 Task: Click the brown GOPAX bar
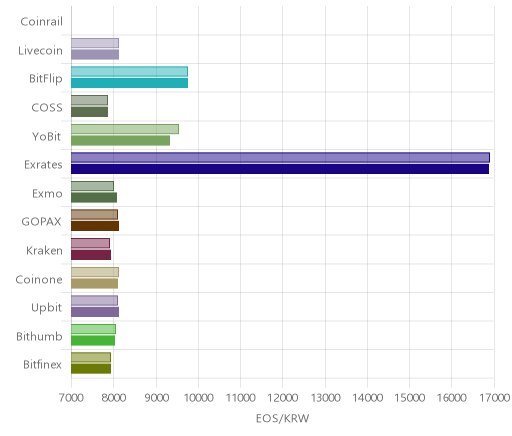95,226
